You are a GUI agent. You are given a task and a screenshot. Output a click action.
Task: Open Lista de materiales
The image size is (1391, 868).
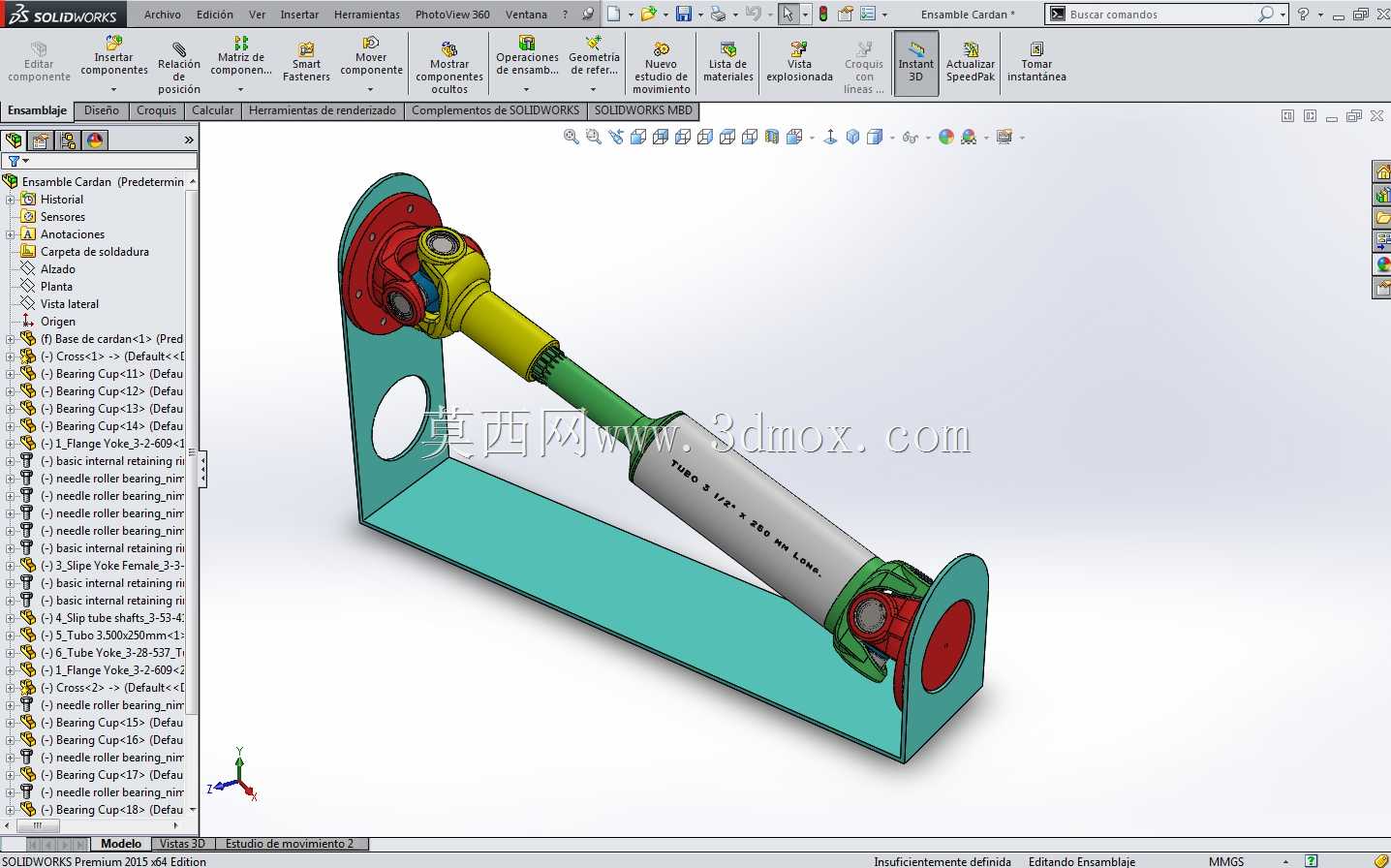728,63
